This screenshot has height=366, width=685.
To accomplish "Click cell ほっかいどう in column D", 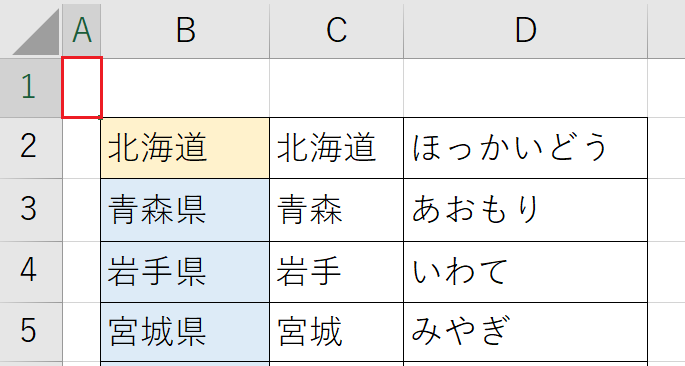I will click(x=526, y=148).
